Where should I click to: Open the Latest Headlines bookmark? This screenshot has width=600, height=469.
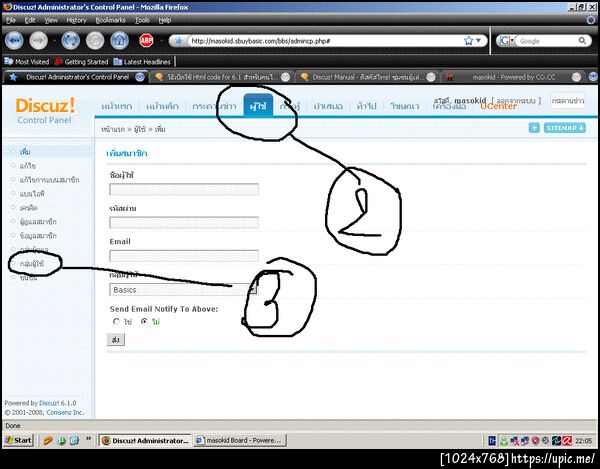[x=142, y=62]
